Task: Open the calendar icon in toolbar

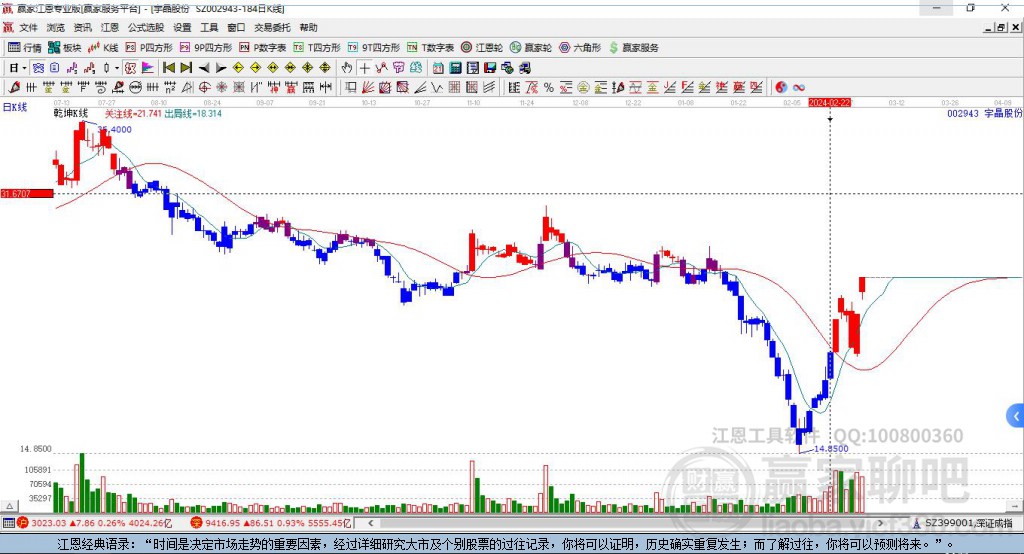Action: pos(438,68)
